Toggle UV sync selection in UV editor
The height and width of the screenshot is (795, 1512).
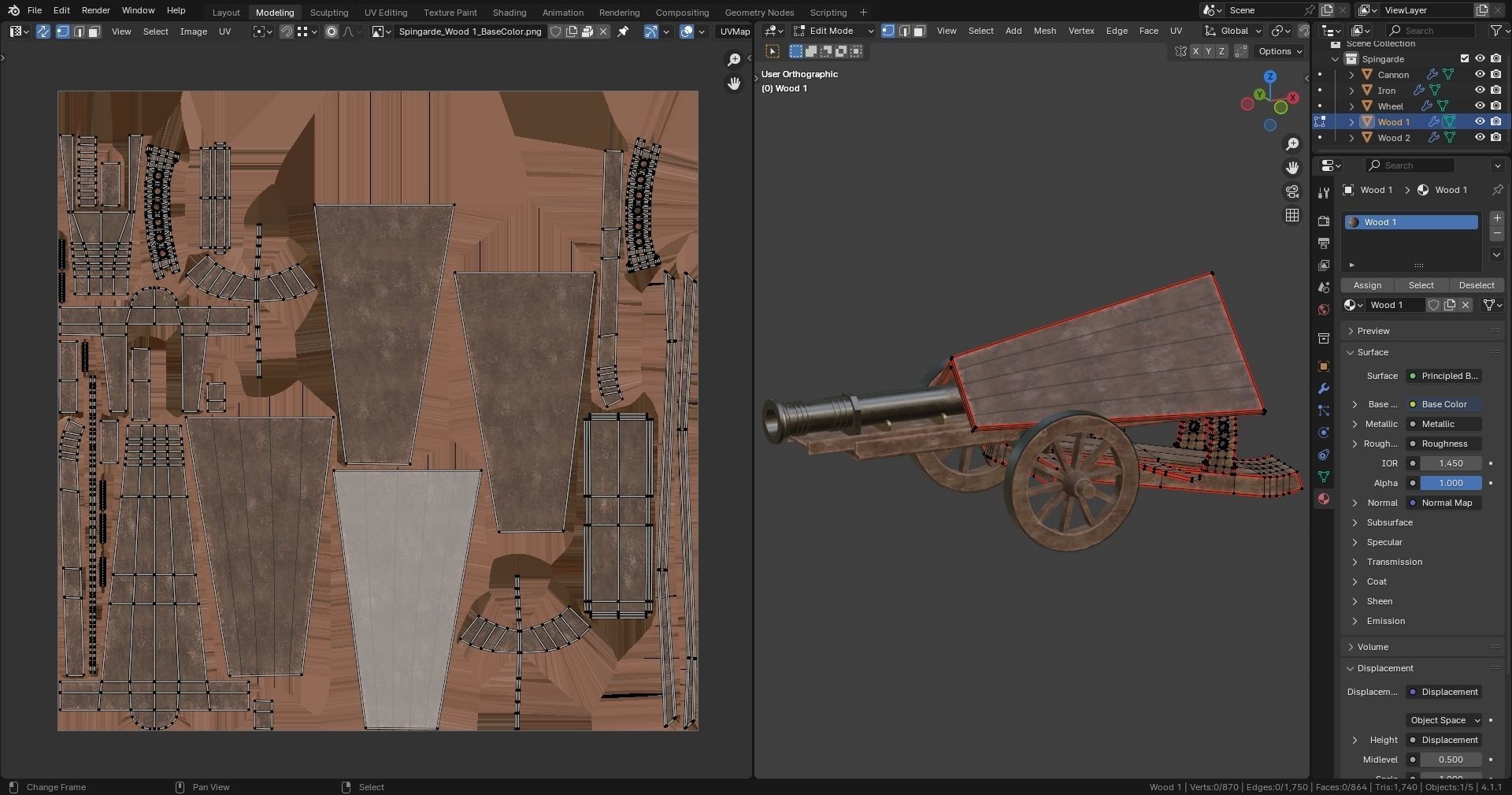click(x=43, y=32)
